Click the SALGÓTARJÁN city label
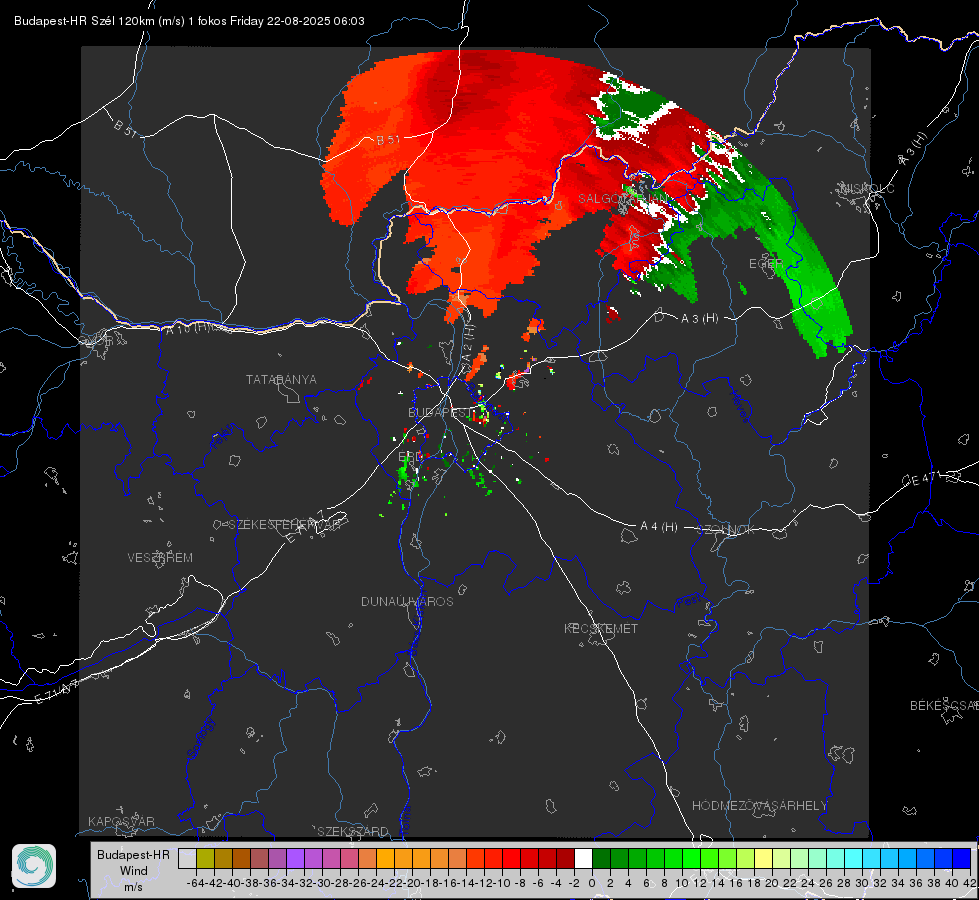The height and width of the screenshot is (900, 979). pos(623,199)
